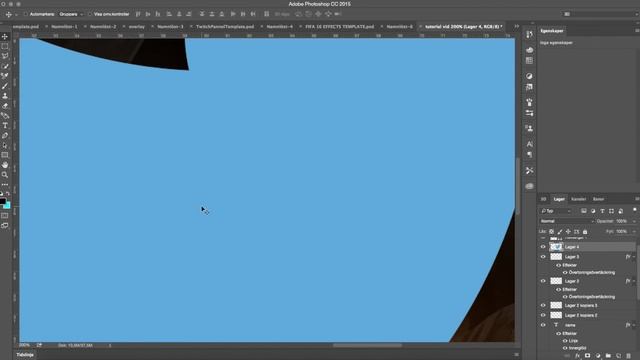Image resolution: width=640 pixels, height=360 pixels.
Task: Hide Lager 3 with its eye icon
Action: point(543,281)
